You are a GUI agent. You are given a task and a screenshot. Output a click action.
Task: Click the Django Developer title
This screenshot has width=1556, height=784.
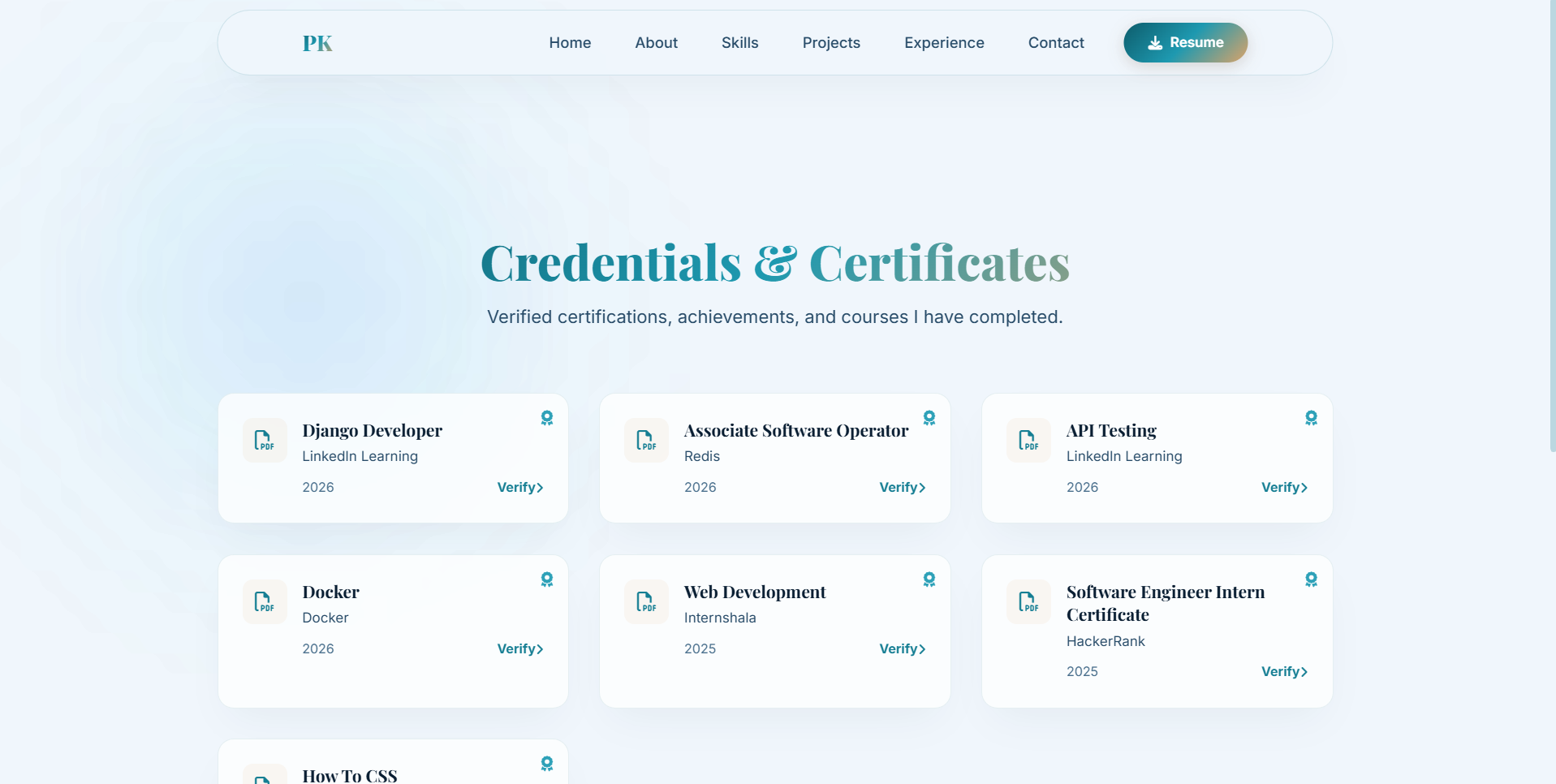pos(372,430)
